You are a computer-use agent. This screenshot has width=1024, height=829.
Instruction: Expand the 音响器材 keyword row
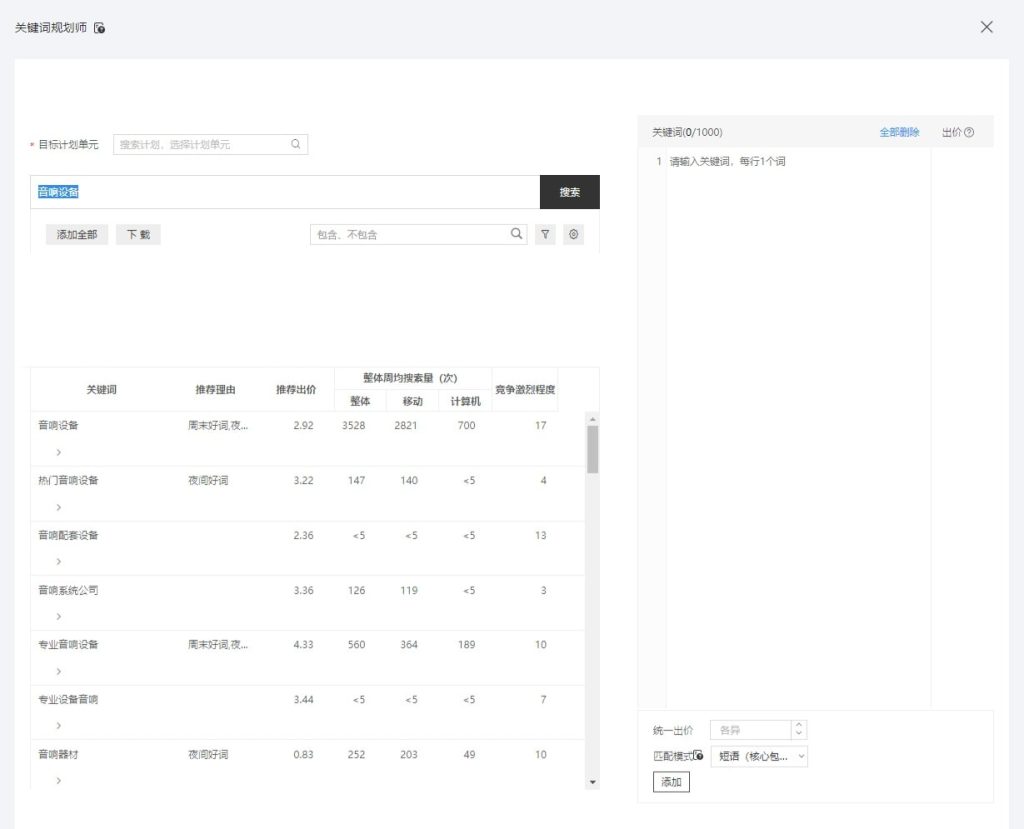click(57, 781)
